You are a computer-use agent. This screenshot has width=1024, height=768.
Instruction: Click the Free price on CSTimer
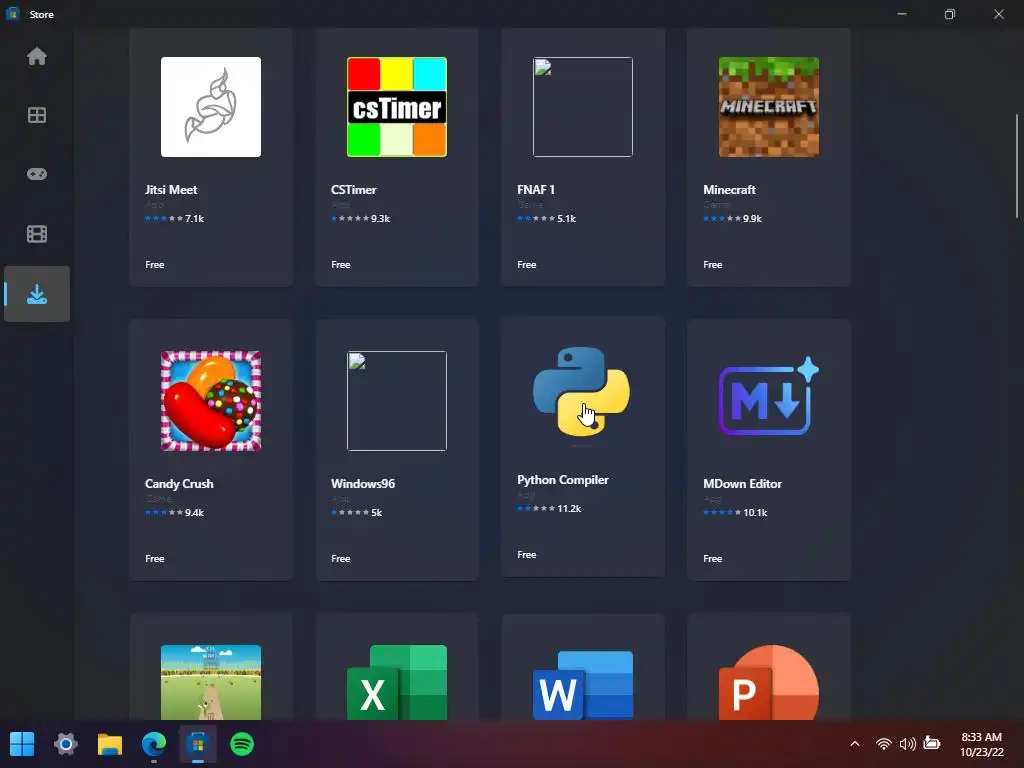[x=341, y=264]
